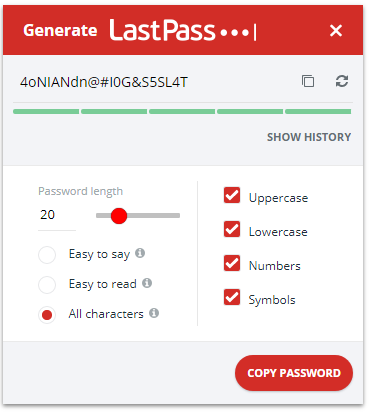Choose the All characters radio option
The width and height of the screenshot is (370, 413).
(47, 315)
